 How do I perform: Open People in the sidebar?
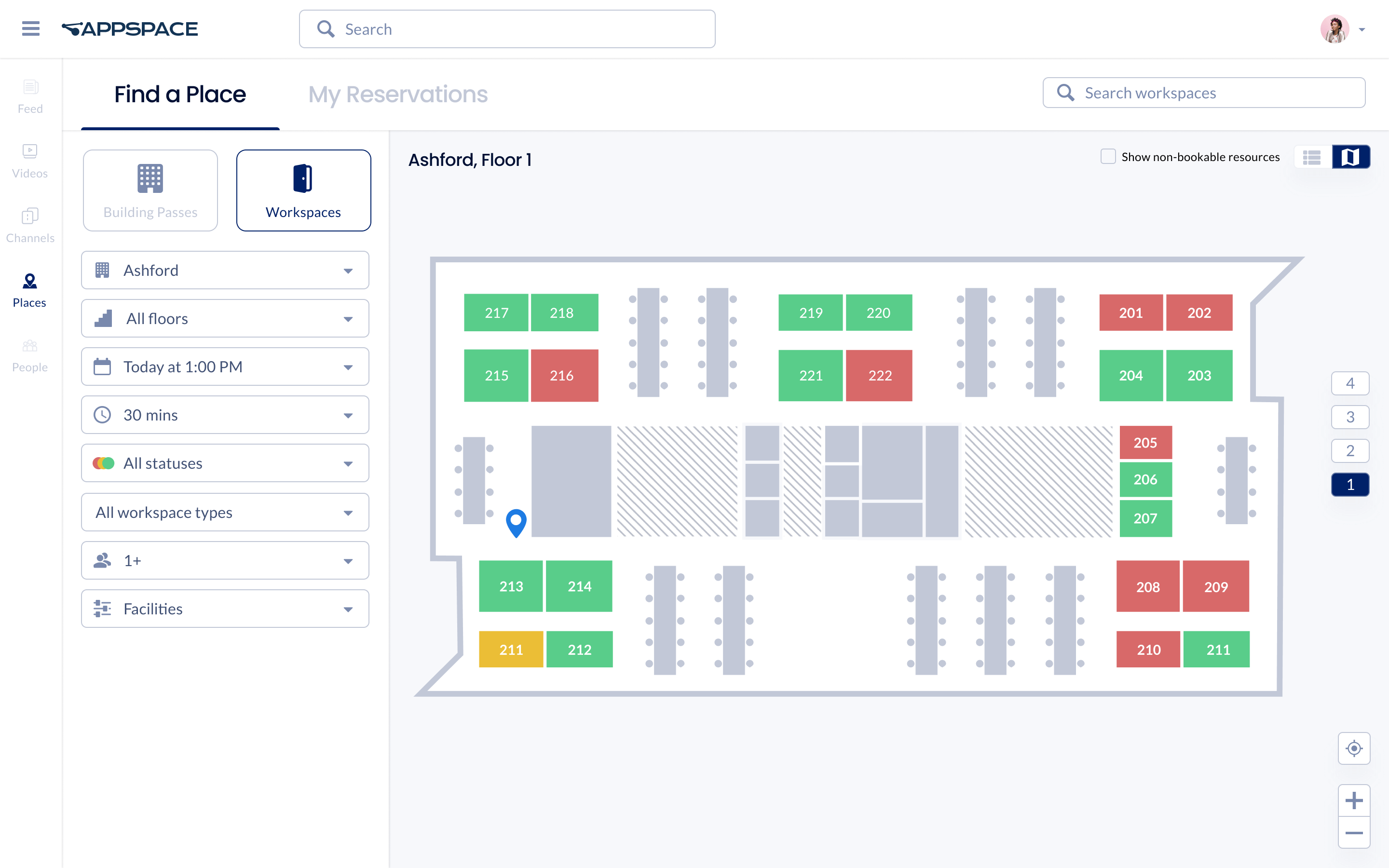click(30, 355)
